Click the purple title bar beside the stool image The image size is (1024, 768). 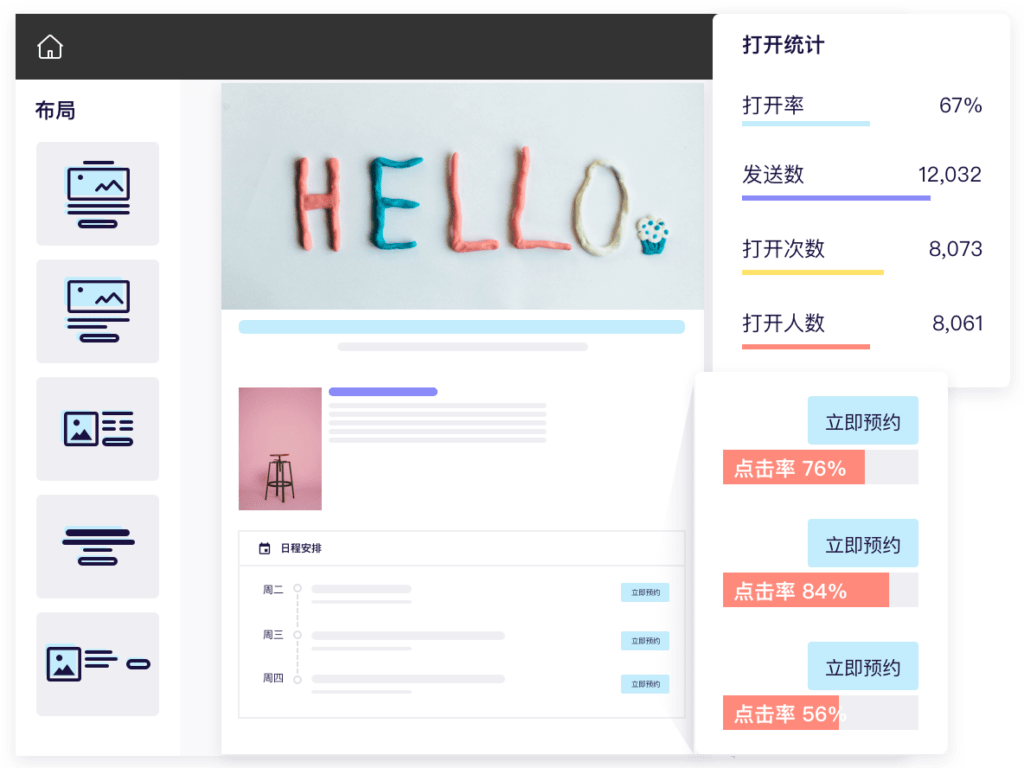click(x=383, y=392)
